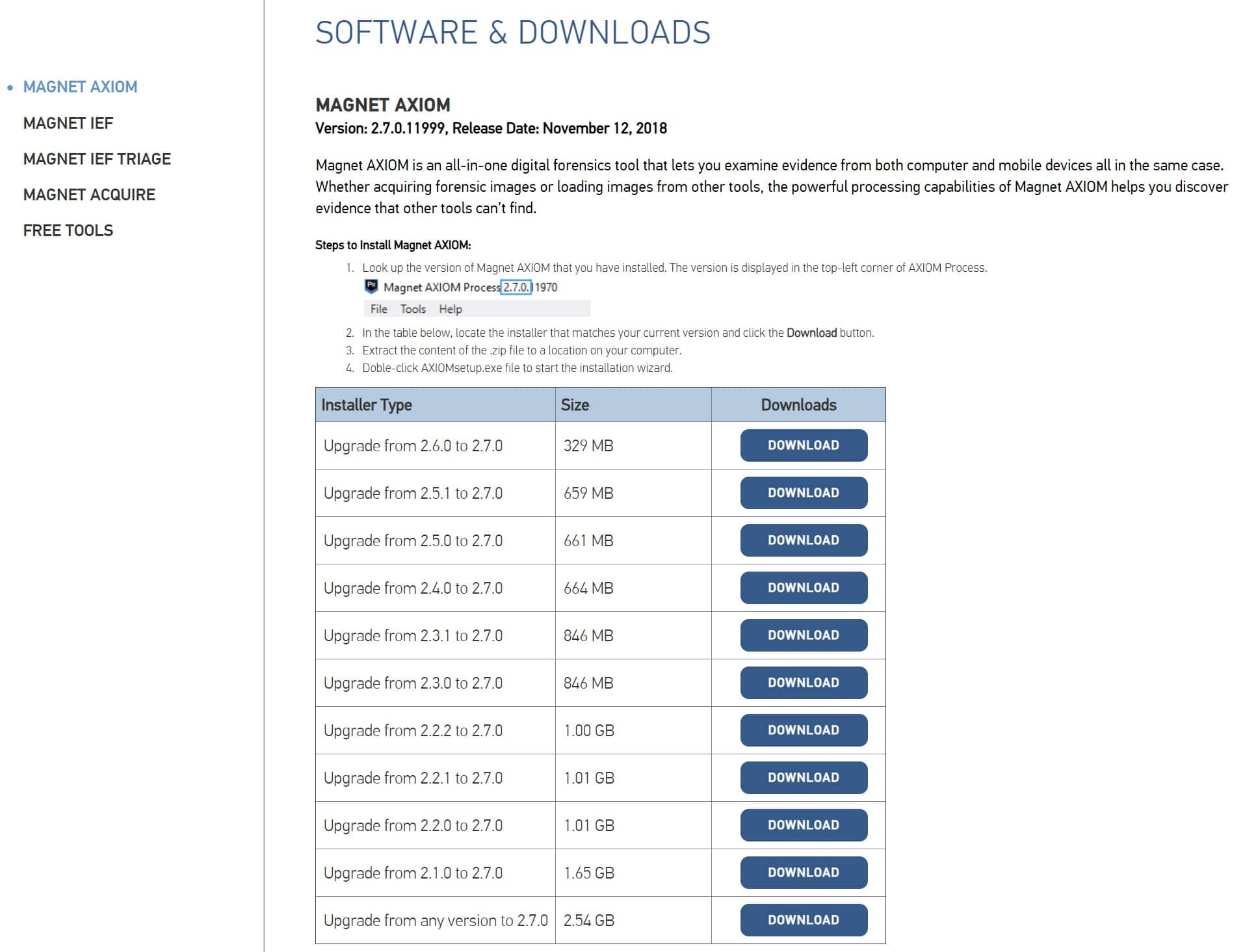
Task: Open the MAGNET ACQUIRE section
Action: click(88, 194)
